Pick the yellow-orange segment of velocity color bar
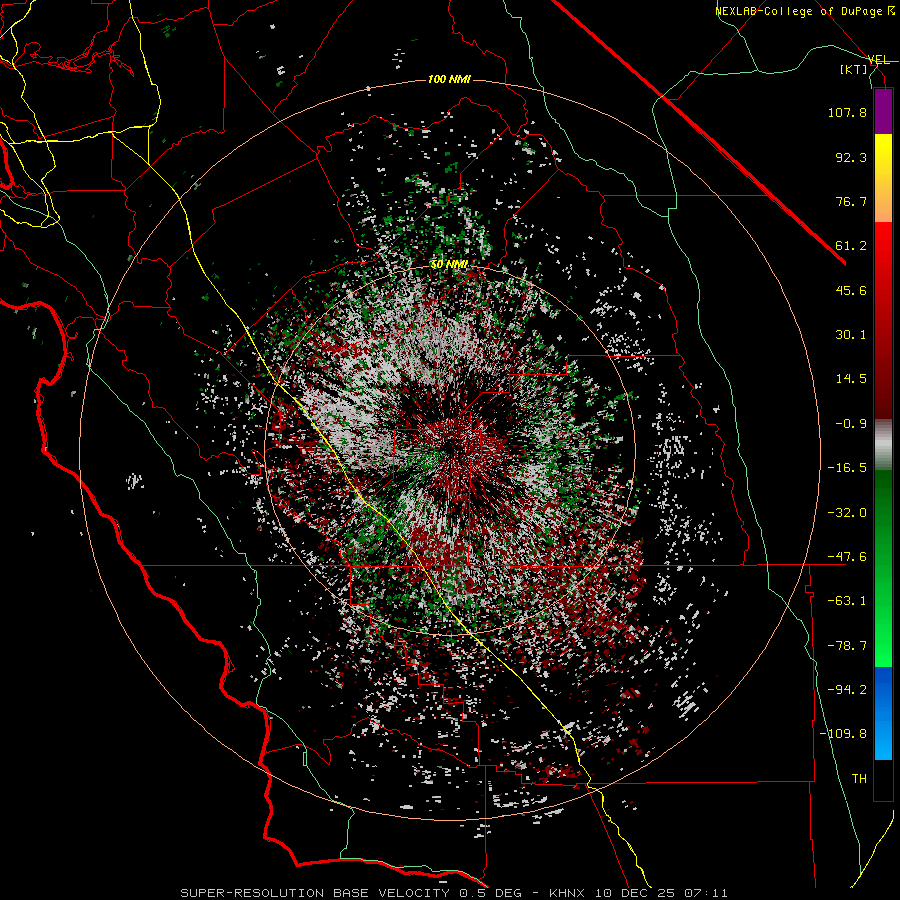 coord(883,178)
